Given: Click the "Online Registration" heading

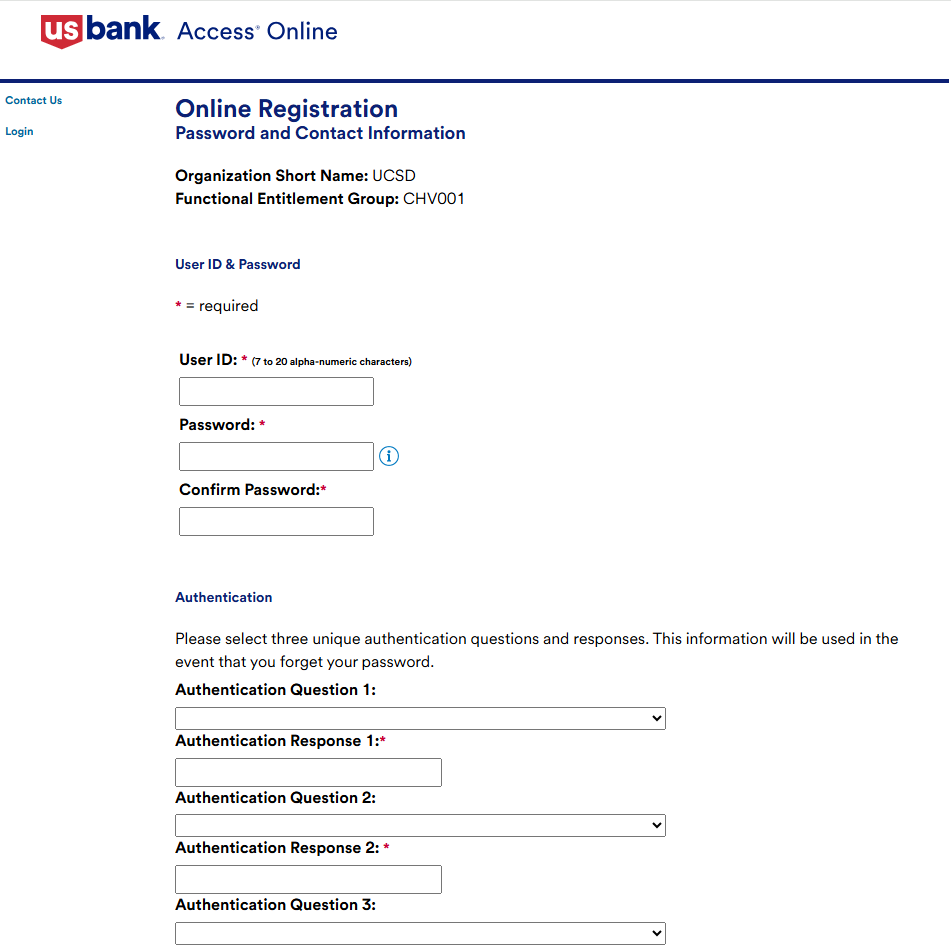Looking at the screenshot, I should [286, 108].
